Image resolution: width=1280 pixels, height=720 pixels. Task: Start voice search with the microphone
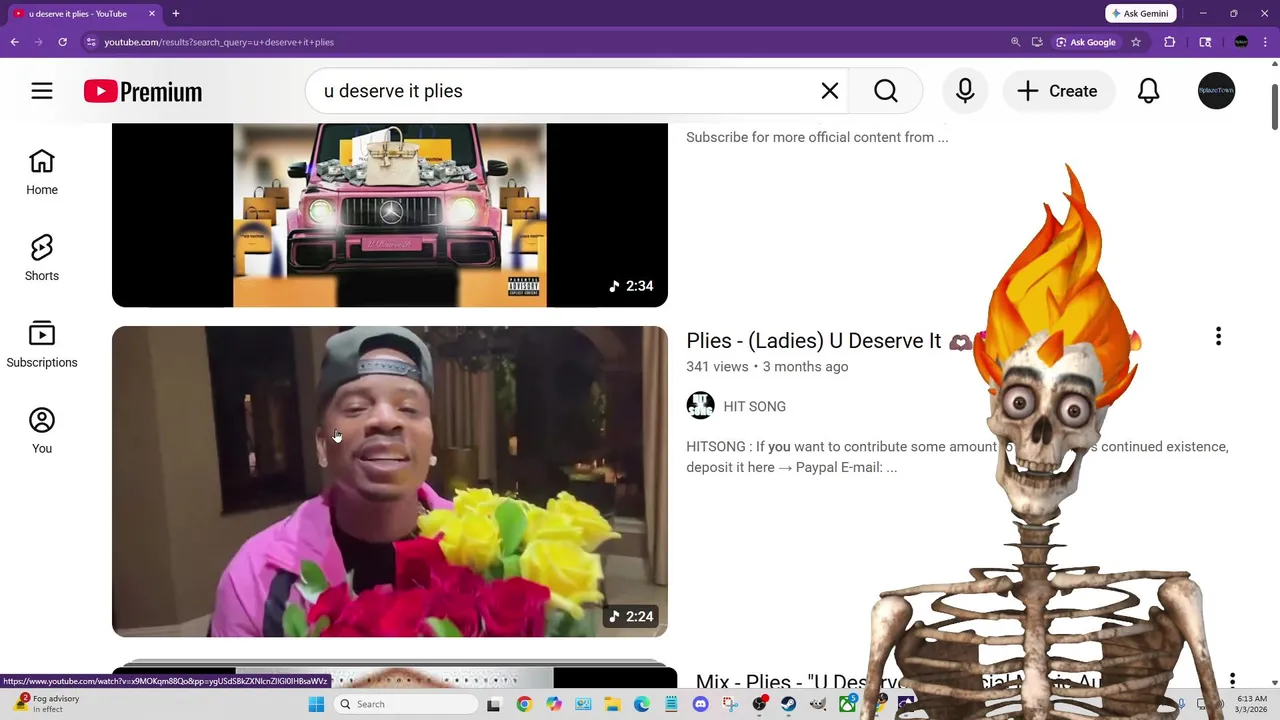click(x=965, y=91)
